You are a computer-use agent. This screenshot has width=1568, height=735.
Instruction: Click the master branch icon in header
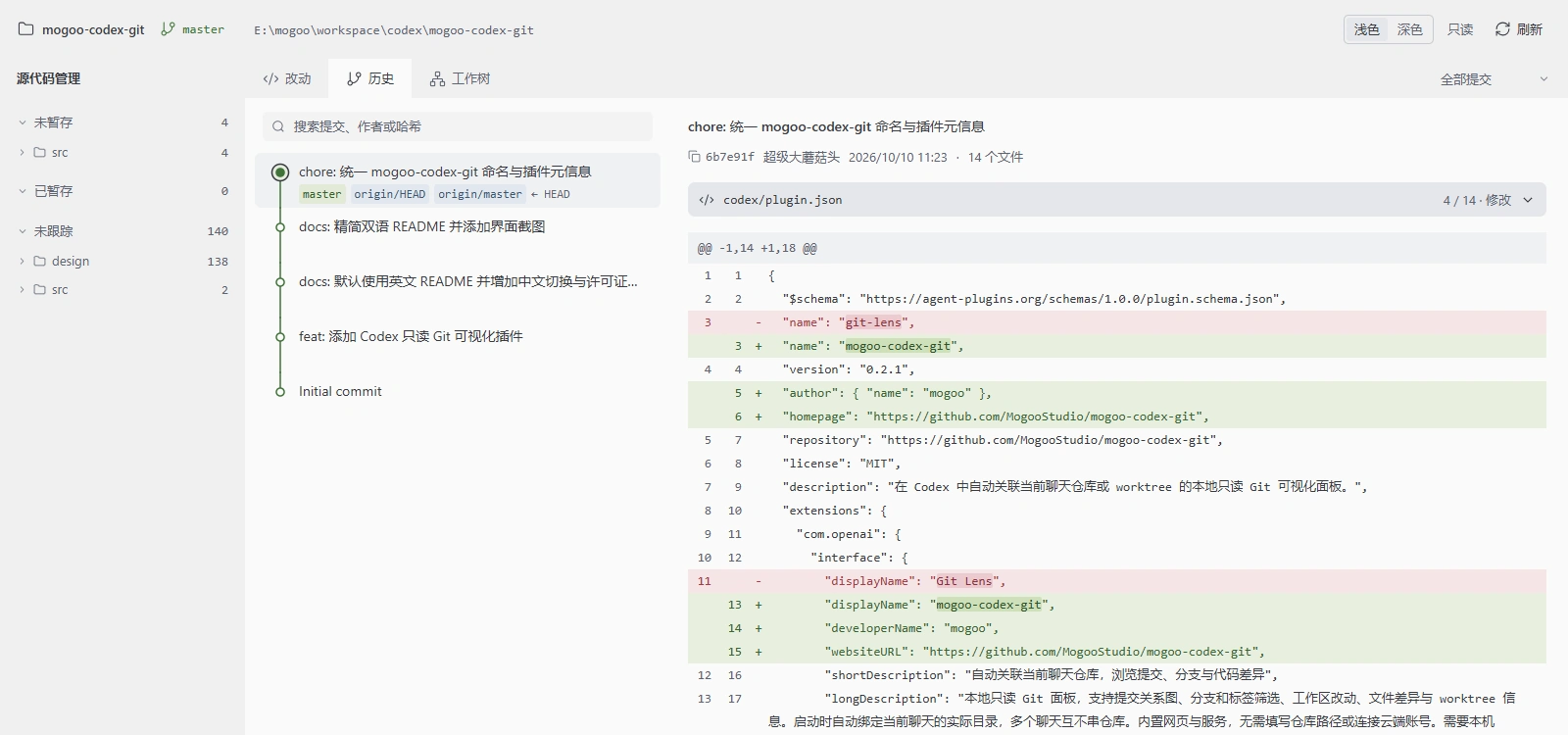(x=168, y=29)
